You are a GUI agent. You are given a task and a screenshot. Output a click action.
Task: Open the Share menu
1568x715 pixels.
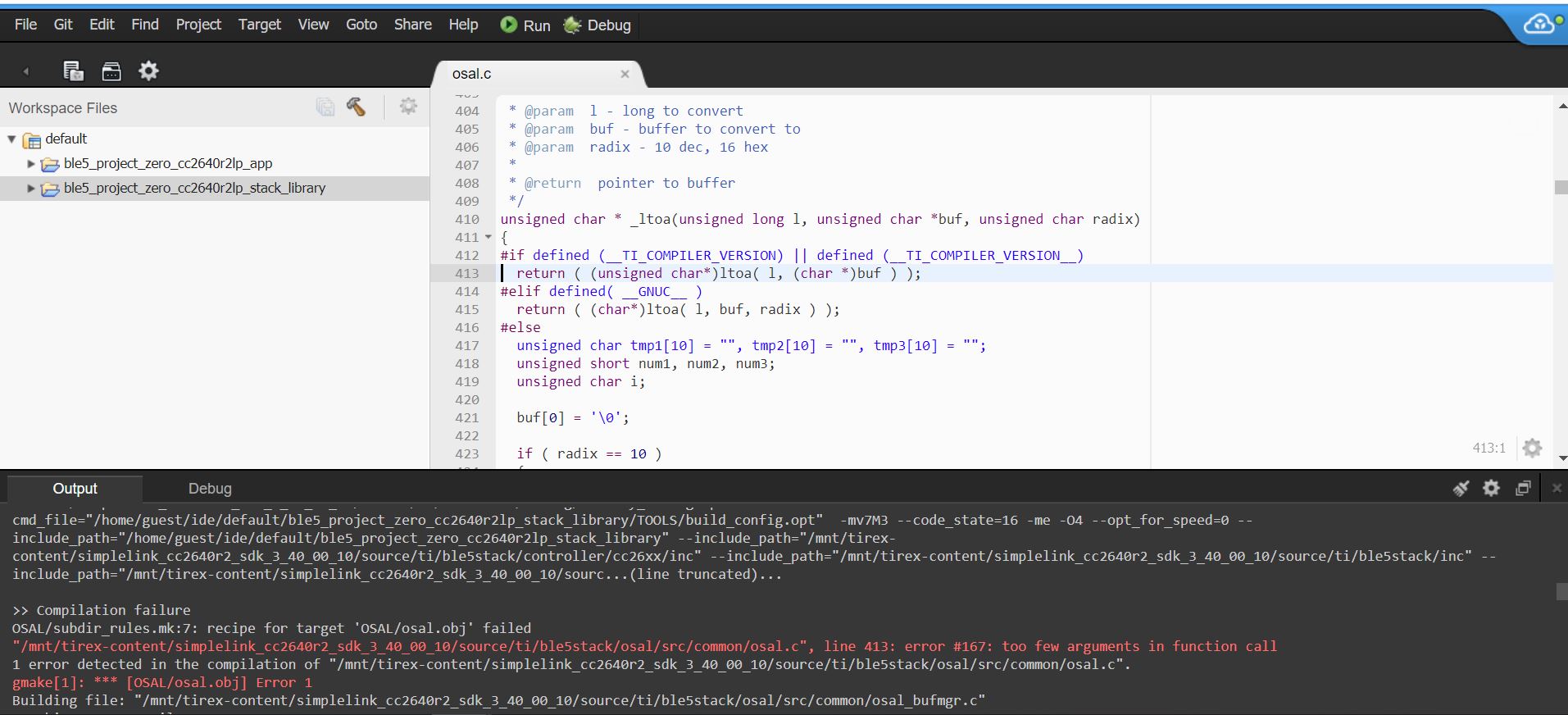[x=412, y=25]
